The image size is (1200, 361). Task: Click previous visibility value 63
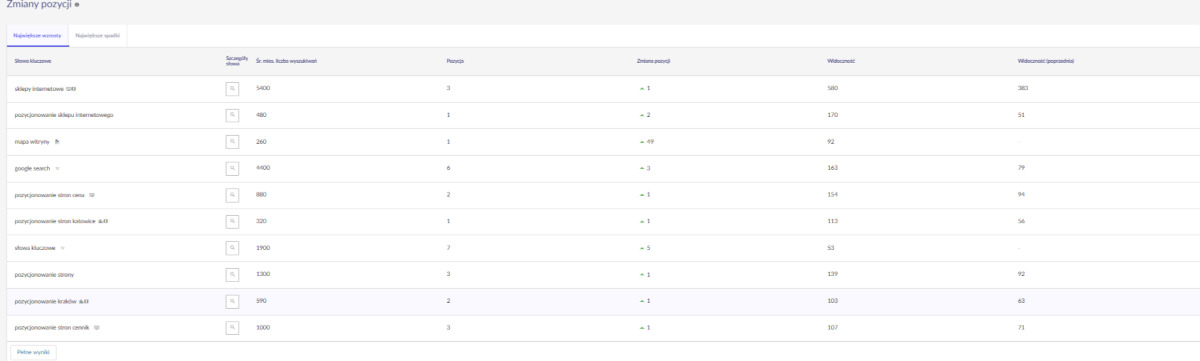click(x=1021, y=300)
